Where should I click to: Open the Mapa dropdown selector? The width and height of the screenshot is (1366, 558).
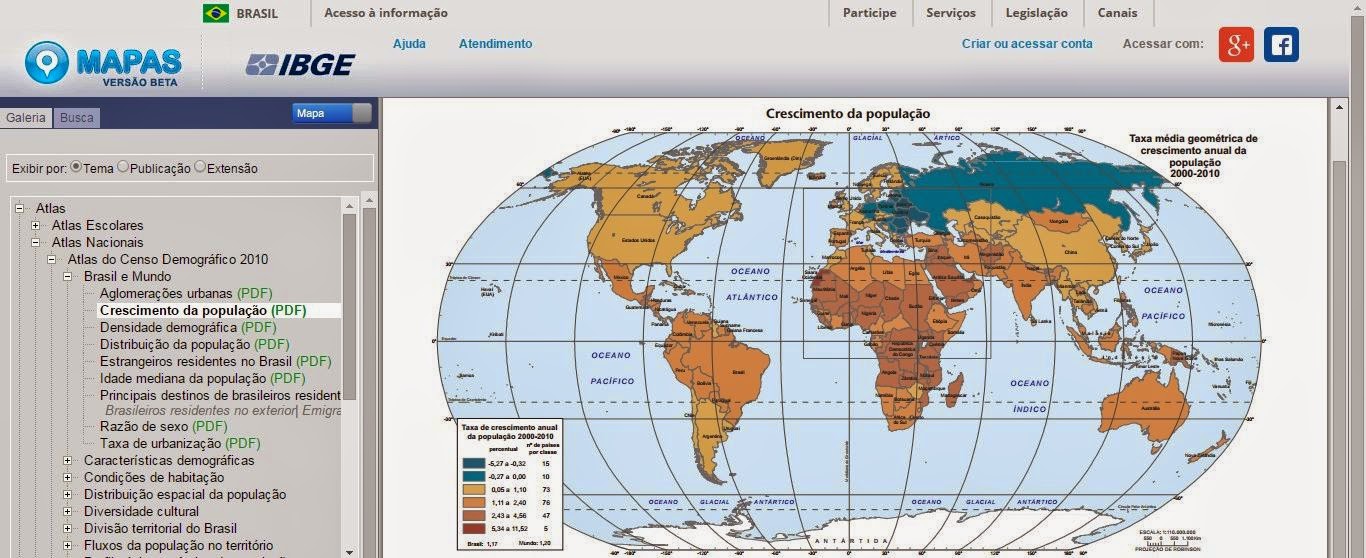click(332, 113)
